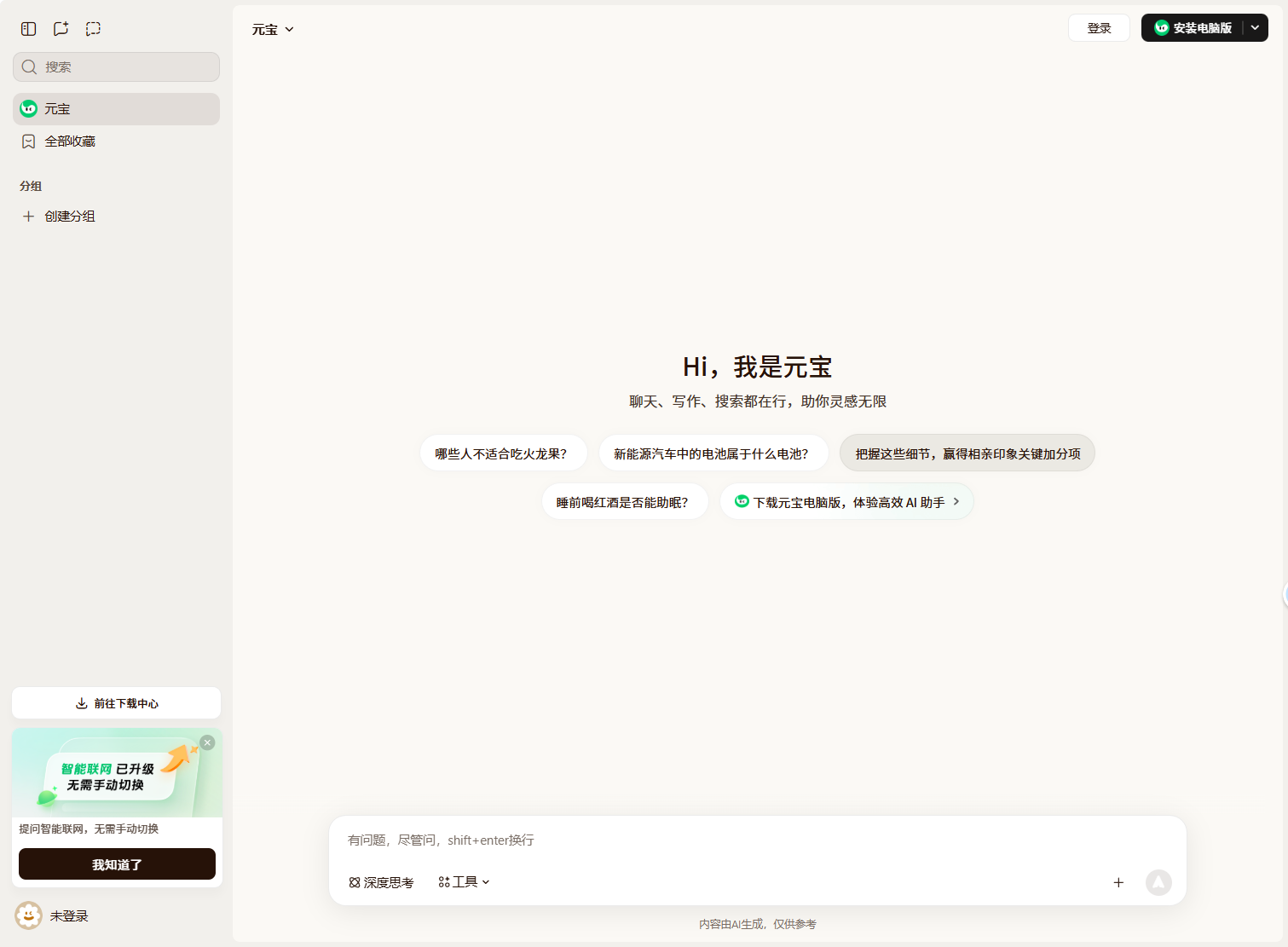Click the 未登录 label at the bottom left
Viewport: 1288px width, 947px height.
[x=69, y=916]
